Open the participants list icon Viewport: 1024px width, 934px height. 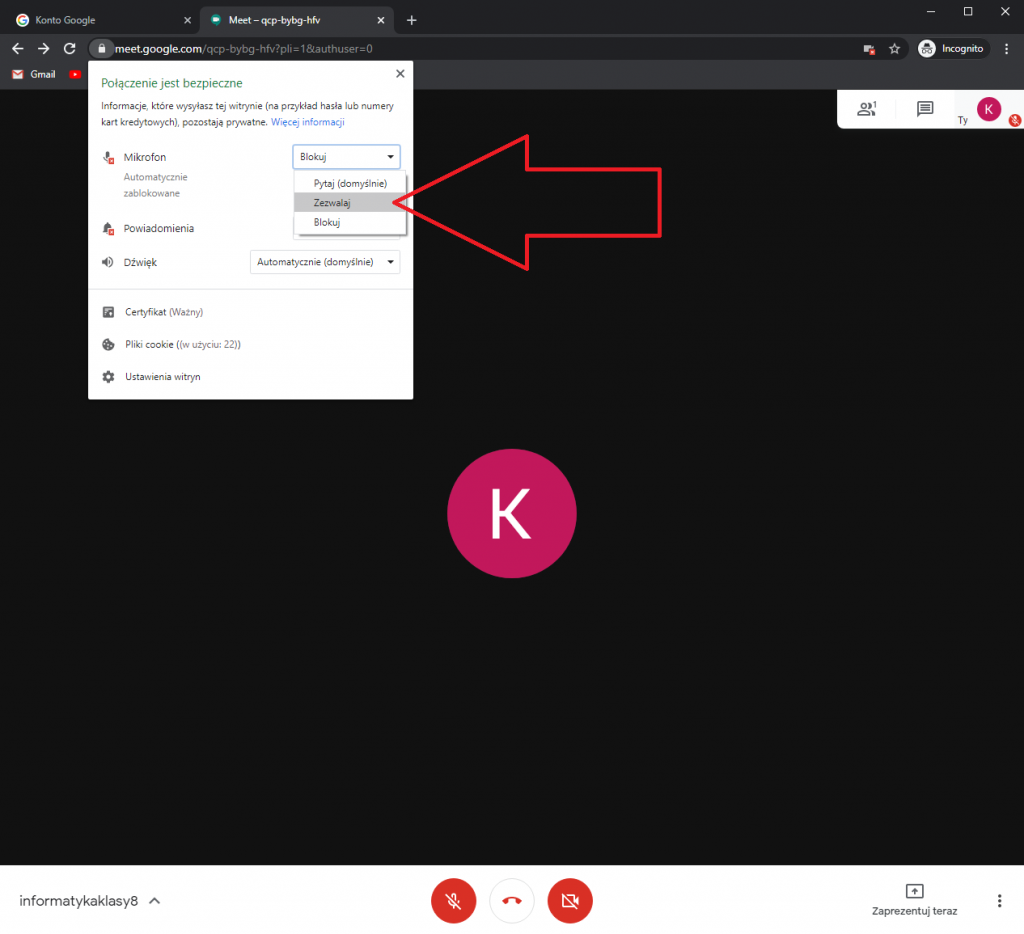[x=866, y=109]
